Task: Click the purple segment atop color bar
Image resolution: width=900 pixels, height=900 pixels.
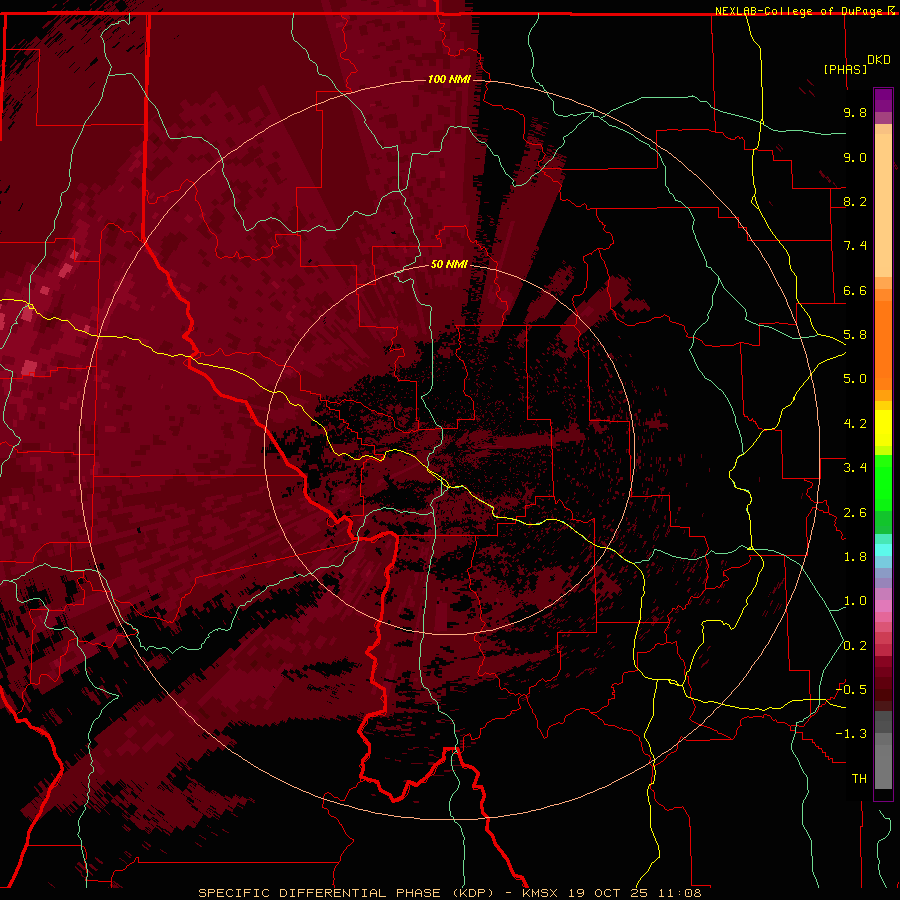Action: pos(883,100)
